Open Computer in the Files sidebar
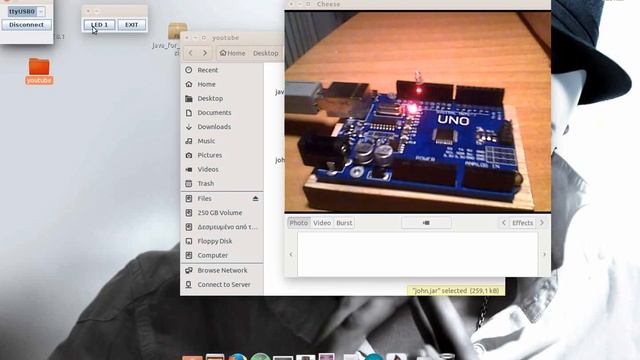Image resolution: width=640 pixels, height=360 pixels. [x=222, y=256]
